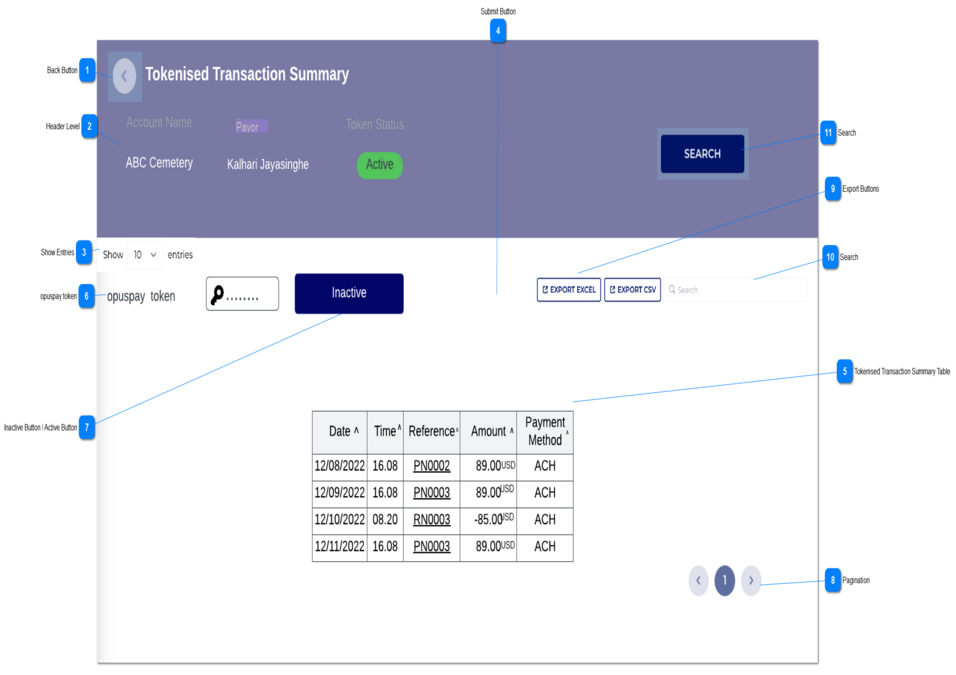Click the SEARCH button in the header
Image resolution: width=956 pixels, height=675 pixels.
[702, 154]
